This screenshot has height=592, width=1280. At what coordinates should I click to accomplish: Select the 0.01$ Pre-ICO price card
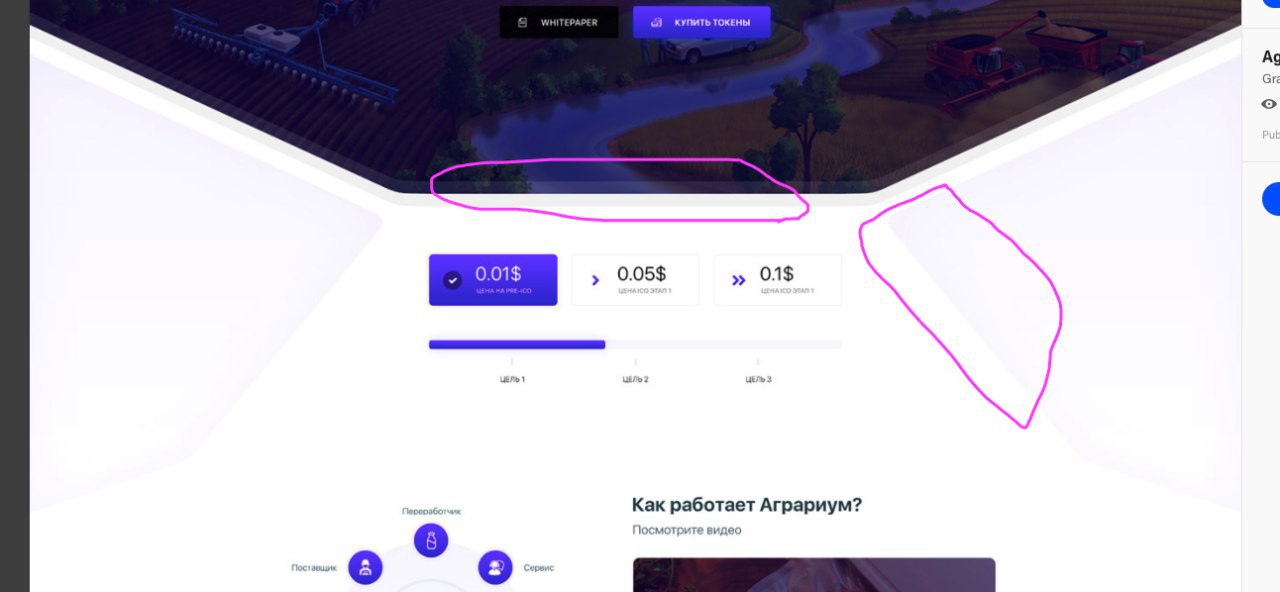[x=493, y=280]
